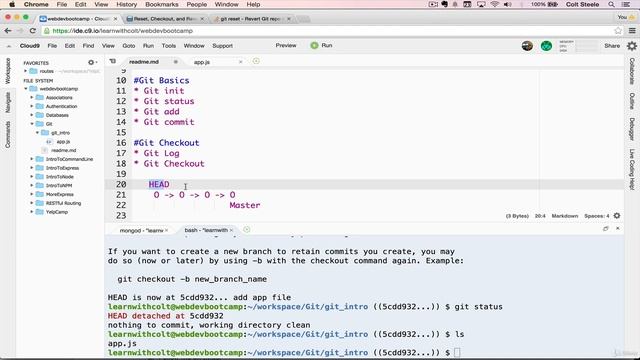Select readme.md in the file tree

click(63, 150)
